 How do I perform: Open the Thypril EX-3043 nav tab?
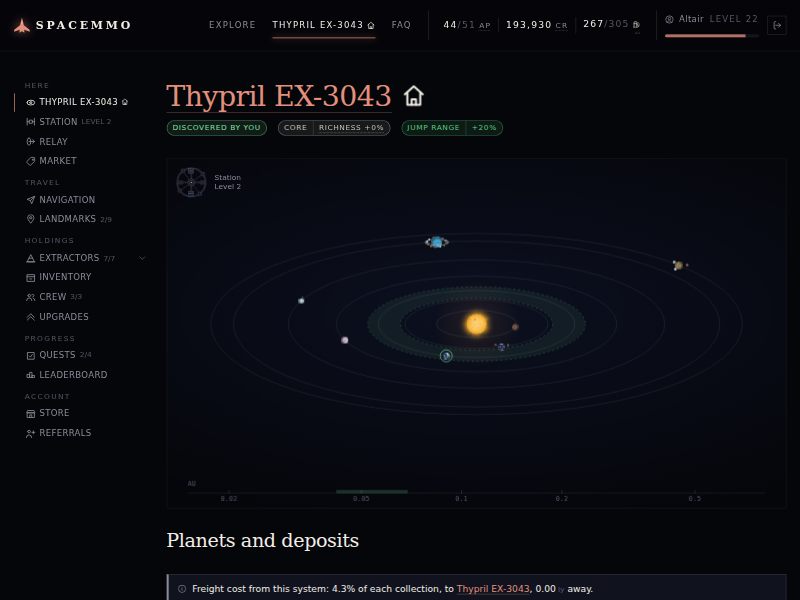point(323,24)
